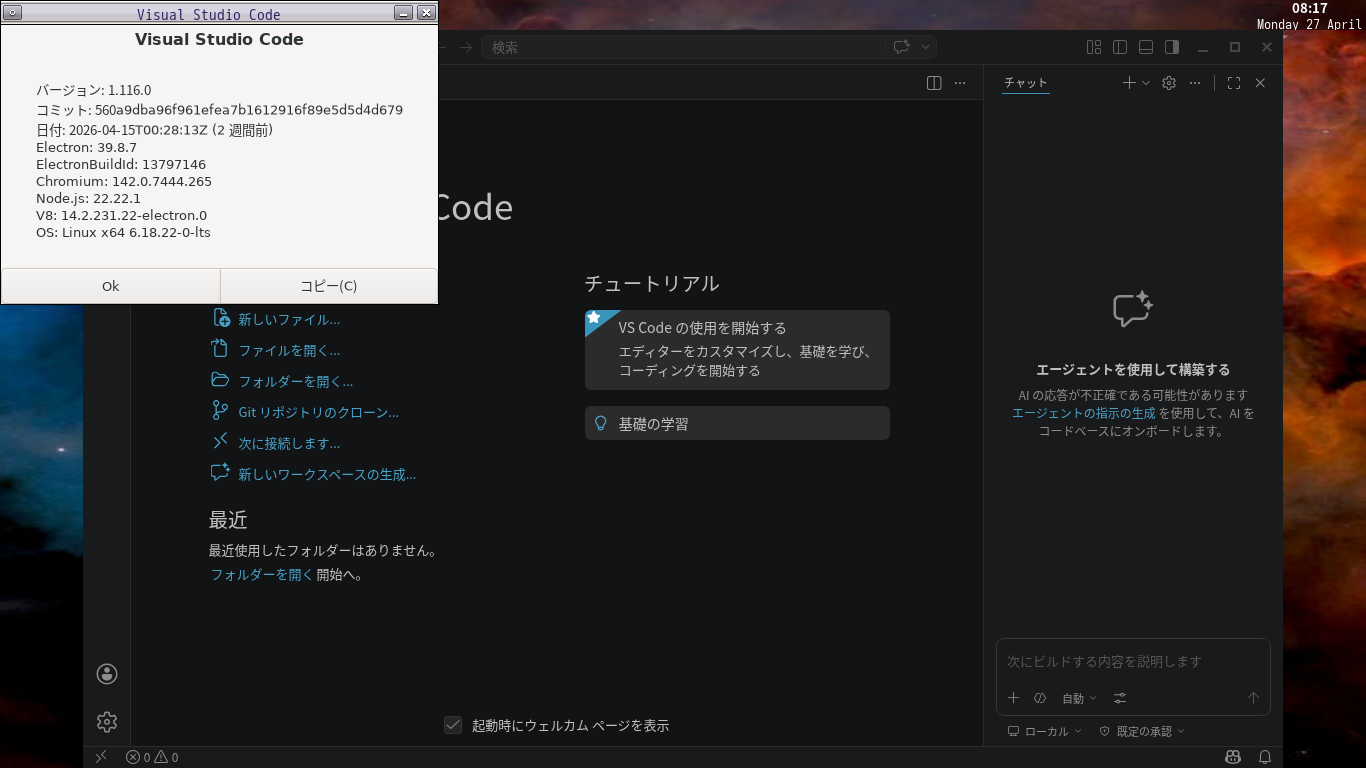
Task: Click the Git リポジトリのクローン... link
Action: tap(318, 412)
